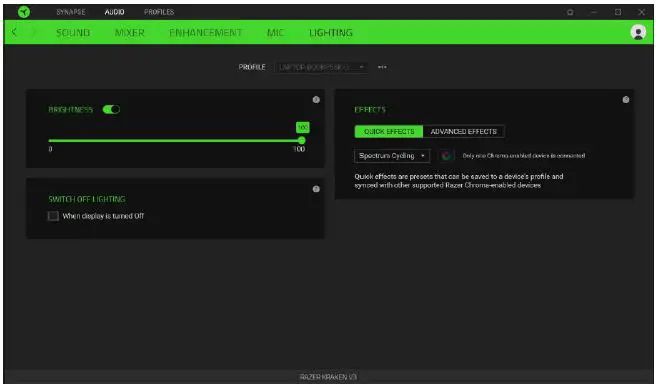Check 'When display is turned Off'
Screen dimensions: 661x392
53,216
